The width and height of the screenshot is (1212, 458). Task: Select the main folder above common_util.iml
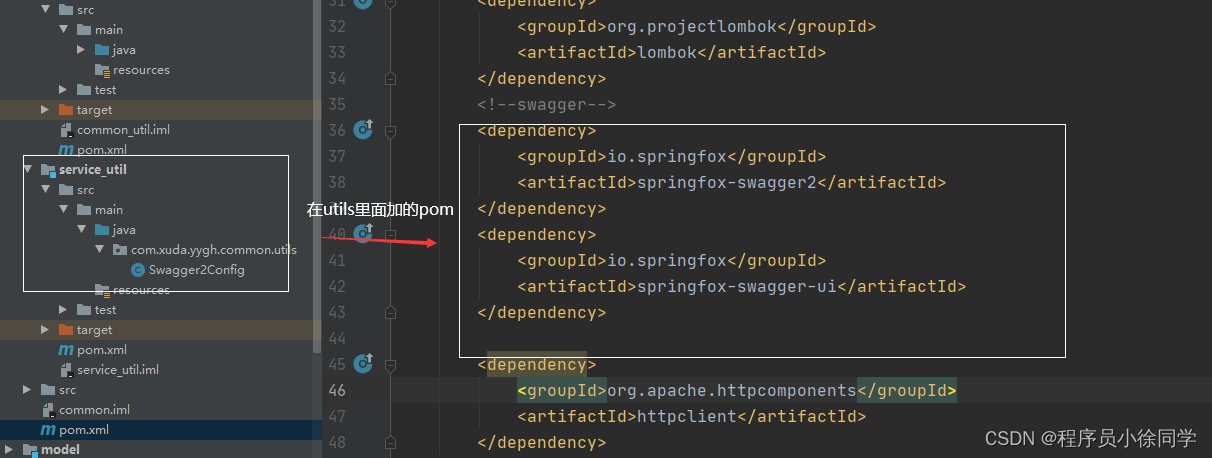(109, 30)
